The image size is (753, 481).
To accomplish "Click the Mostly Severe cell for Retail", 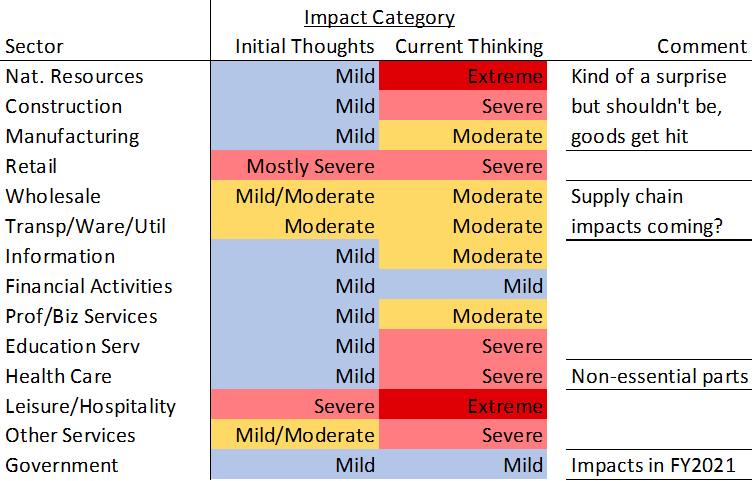I will coord(295,166).
